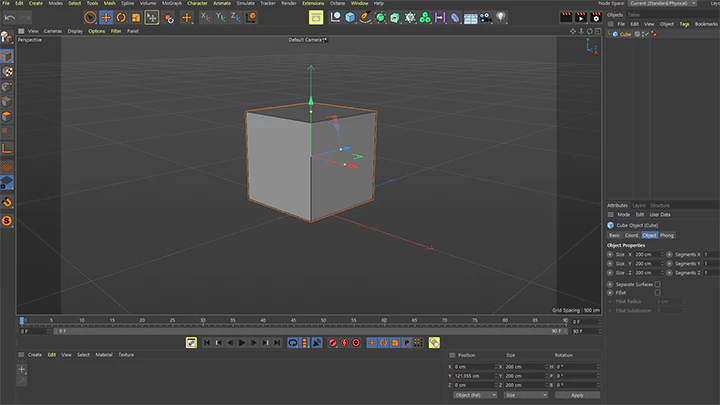
Task: Add a Cube primitive from toolbar
Action: point(350,17)
